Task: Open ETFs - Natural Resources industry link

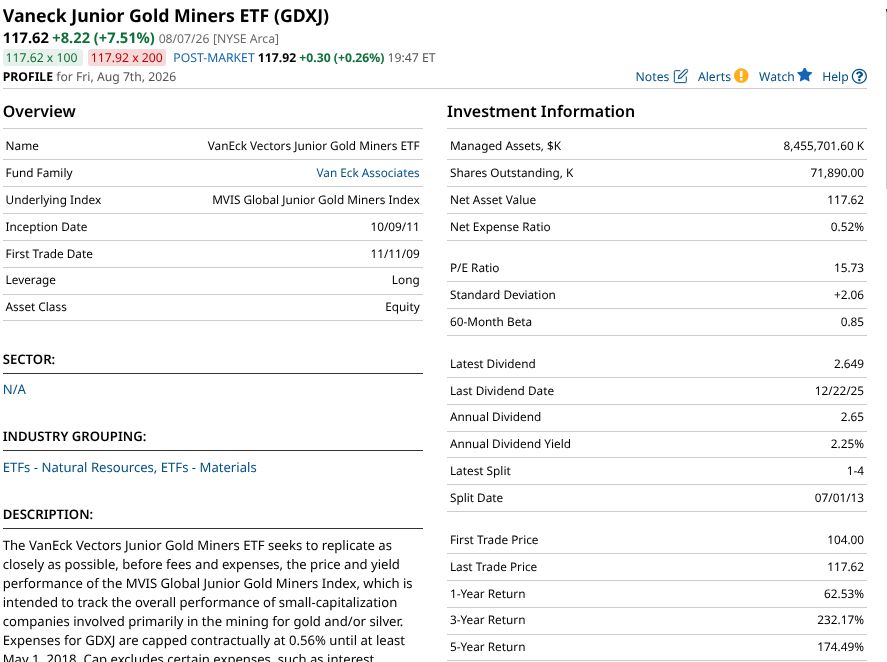Action: 78,467
